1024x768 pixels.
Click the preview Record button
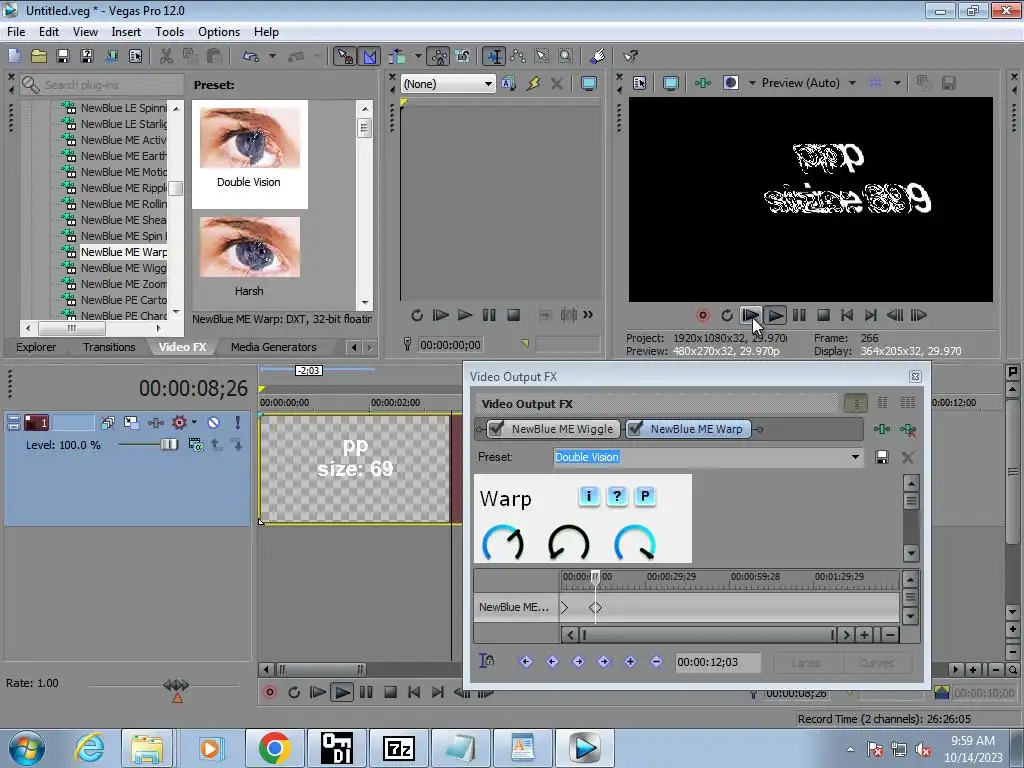click(703, 315)
